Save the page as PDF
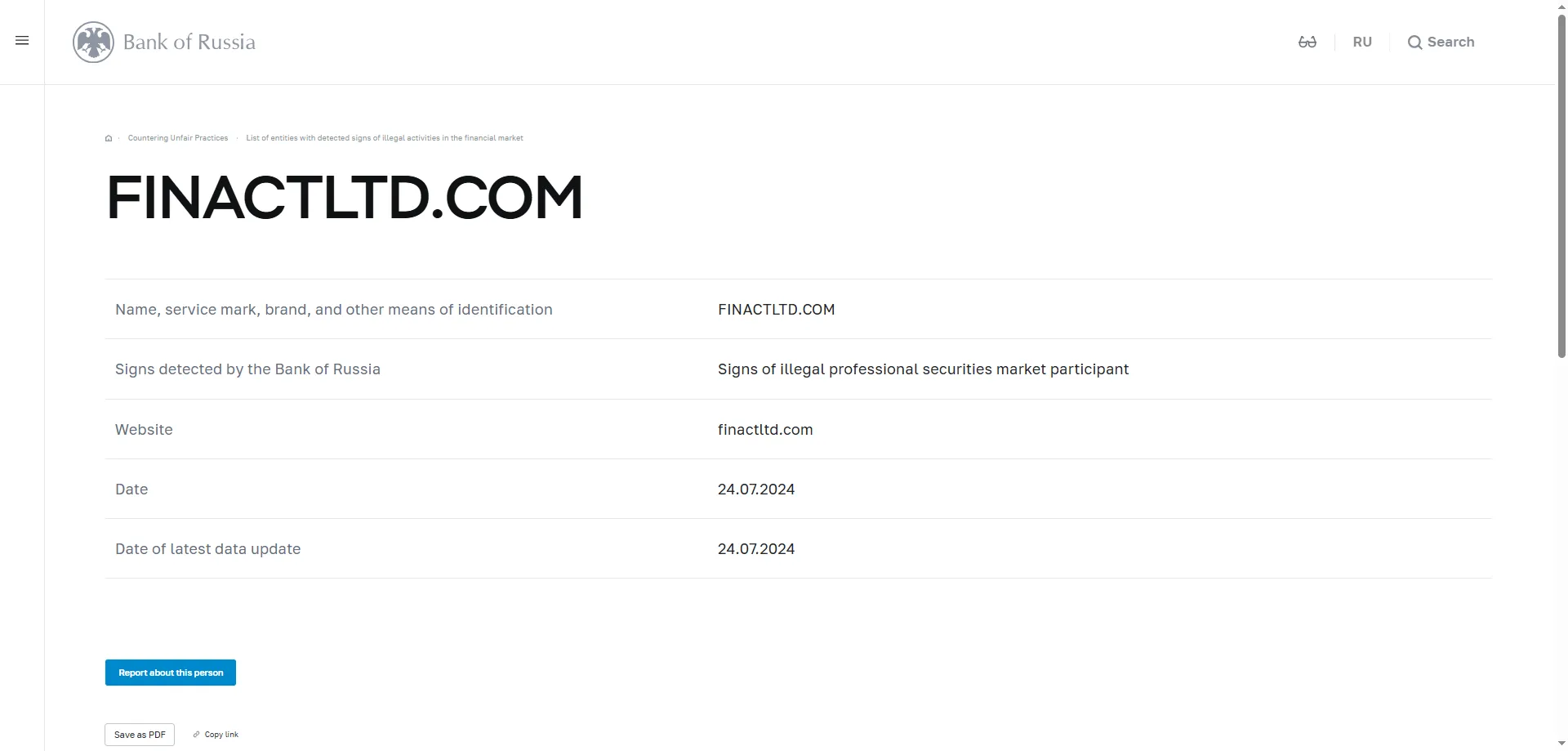The image size is (1568, 751). click(x=140, y=735)
